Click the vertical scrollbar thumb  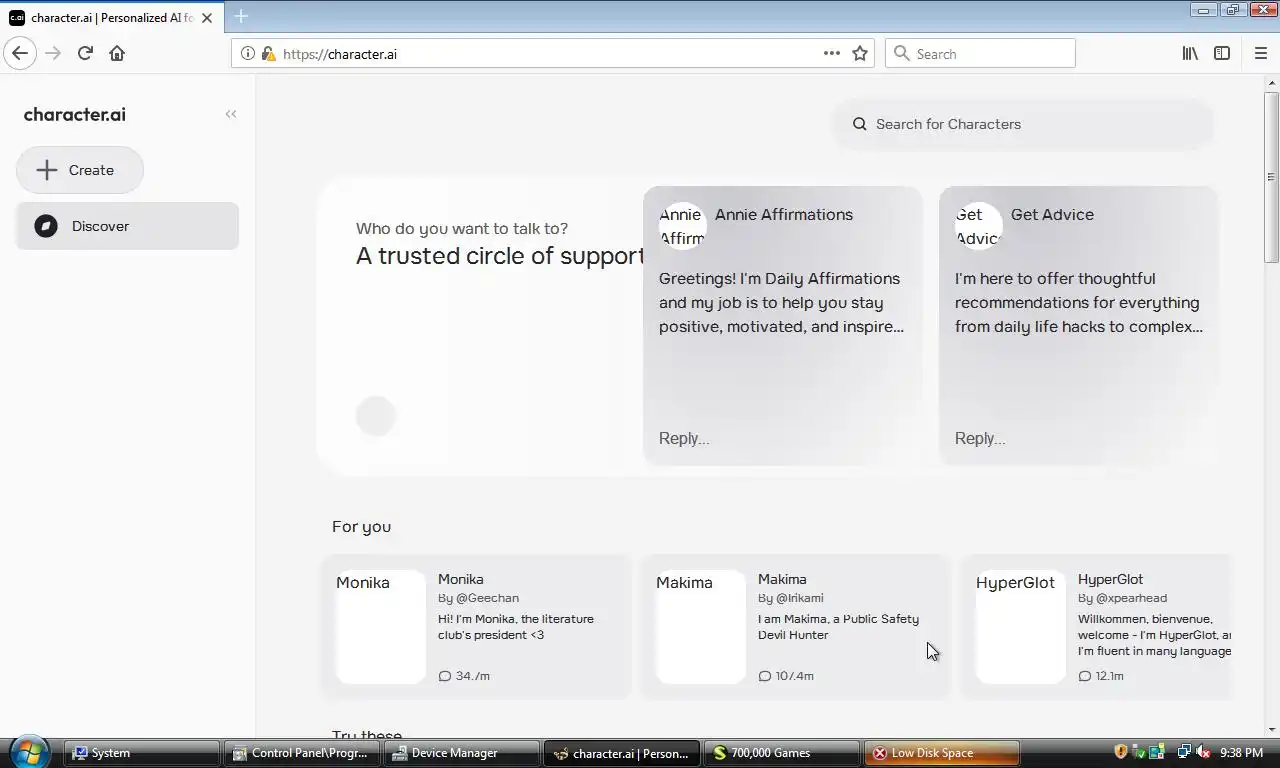[x=1272, y=176]
